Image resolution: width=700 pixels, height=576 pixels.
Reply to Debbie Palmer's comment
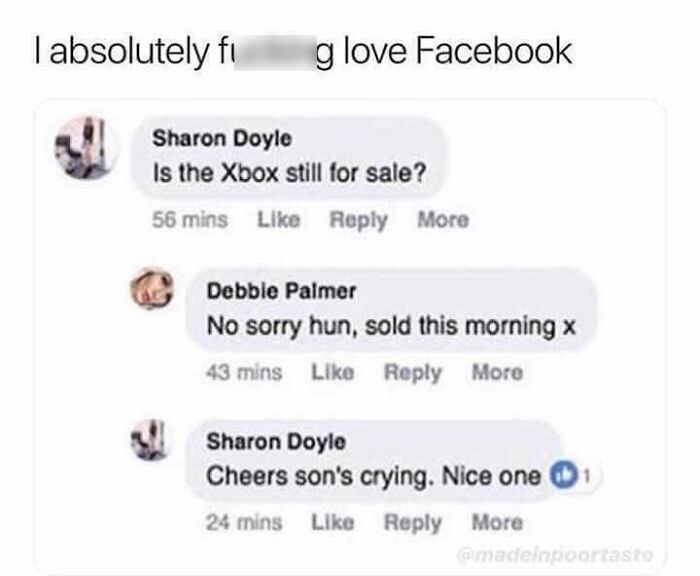click(413, 373)
